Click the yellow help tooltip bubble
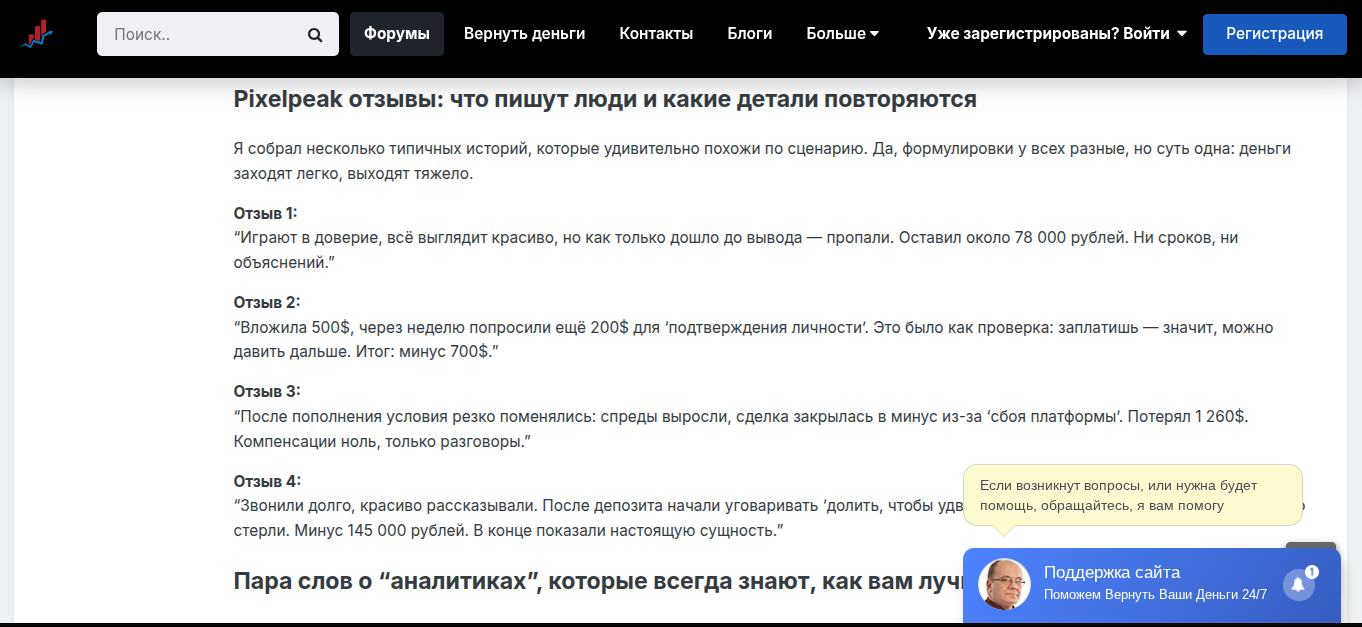The width and height of the screenshot is (1362, 627). [1132, 495]
